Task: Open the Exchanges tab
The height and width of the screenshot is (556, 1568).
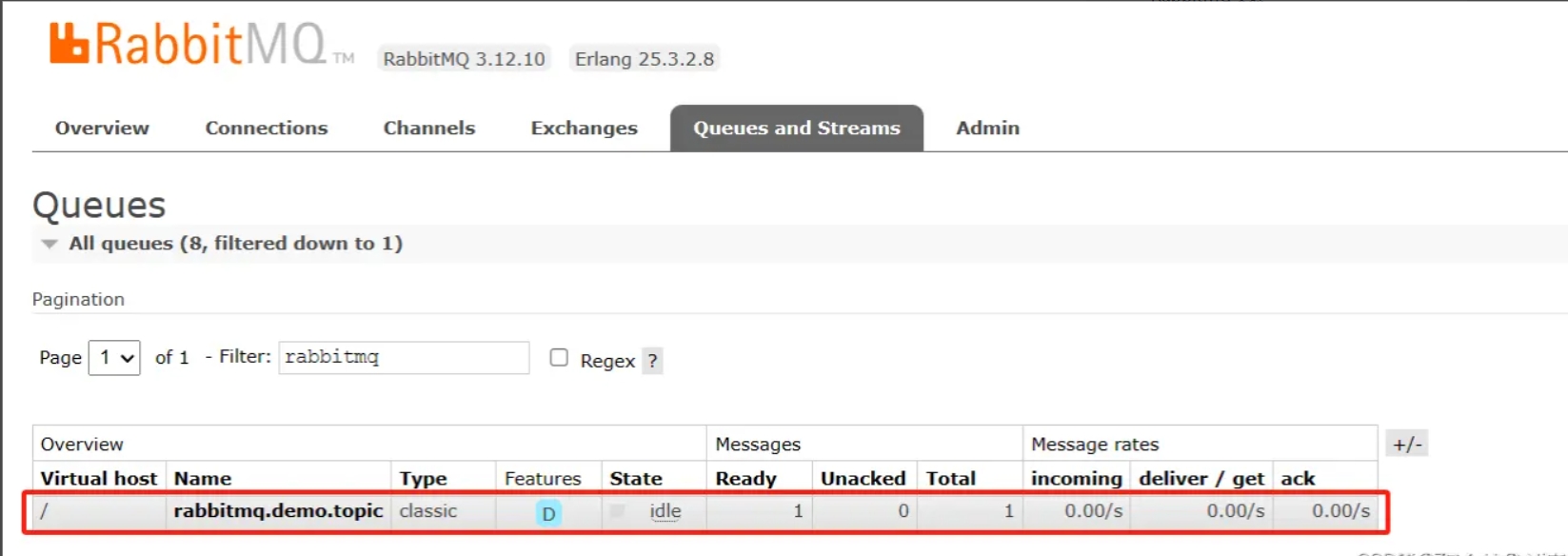Action: tap(585, 128)
